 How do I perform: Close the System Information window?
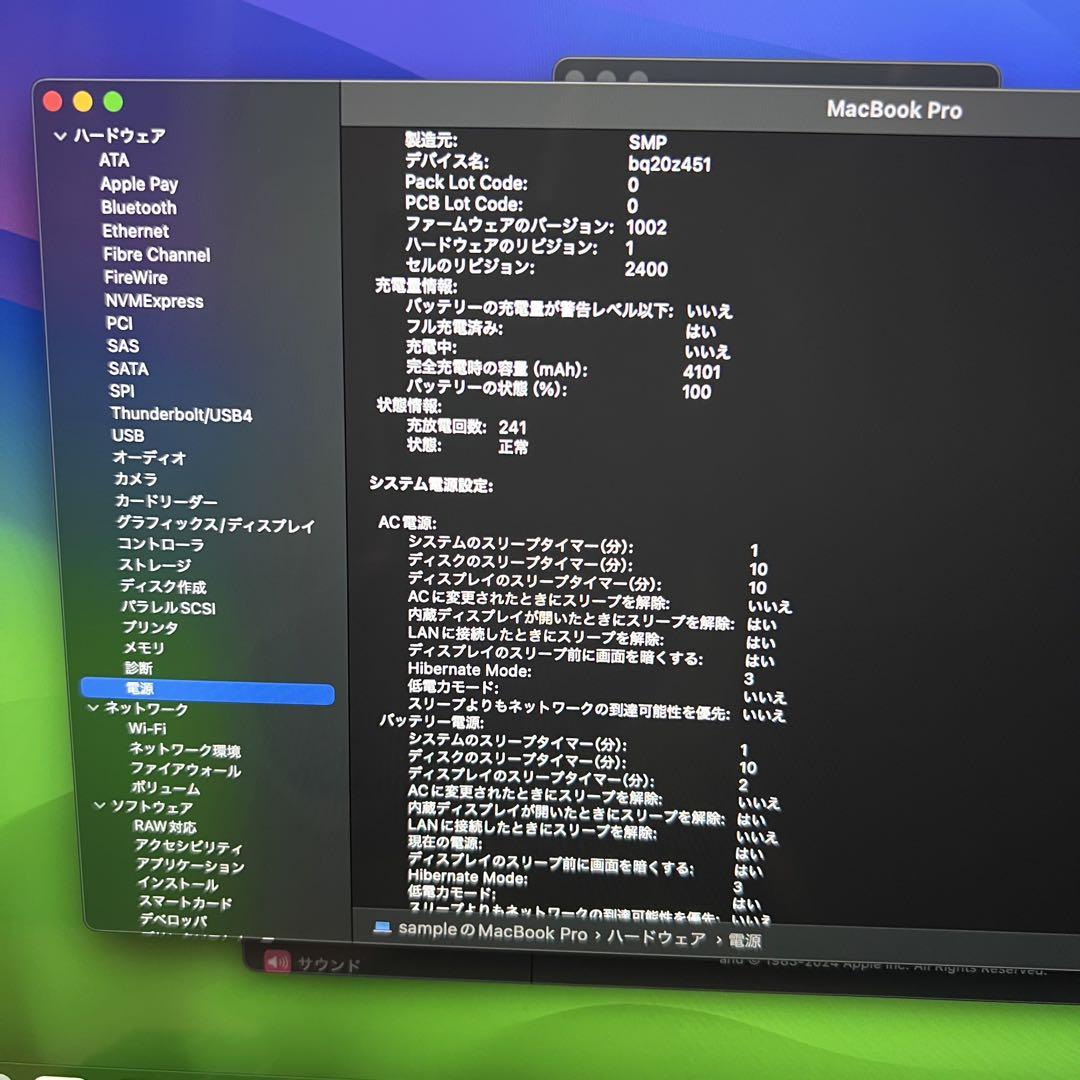(52, 101)
